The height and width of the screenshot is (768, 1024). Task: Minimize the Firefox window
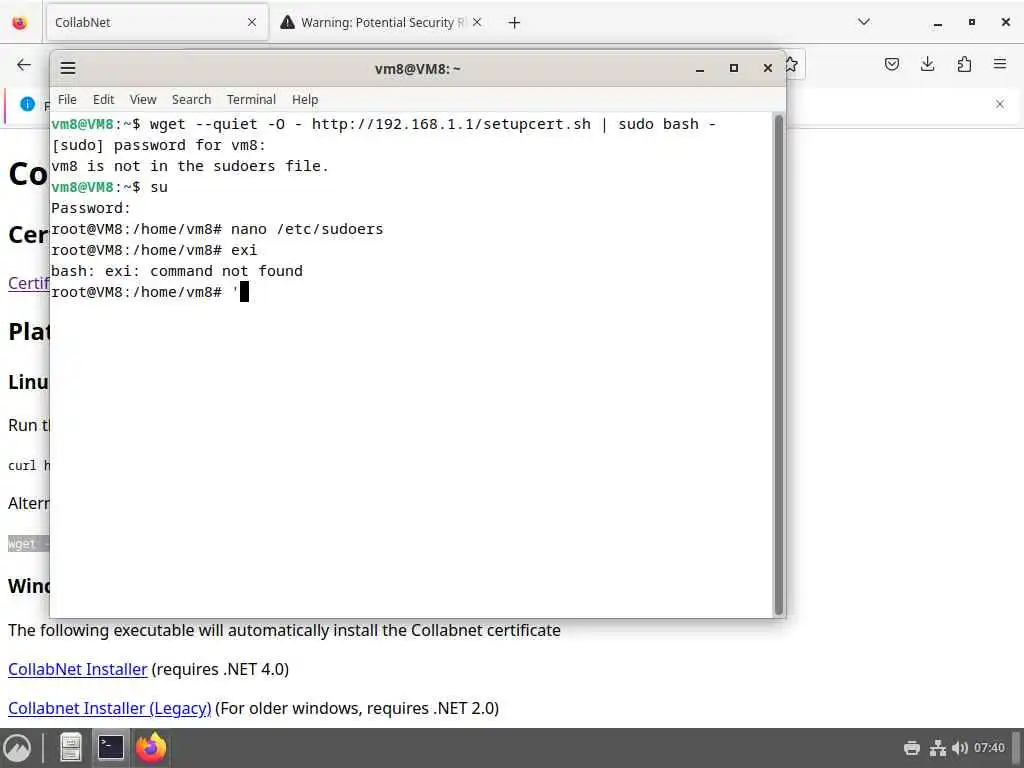coord(938,23)
